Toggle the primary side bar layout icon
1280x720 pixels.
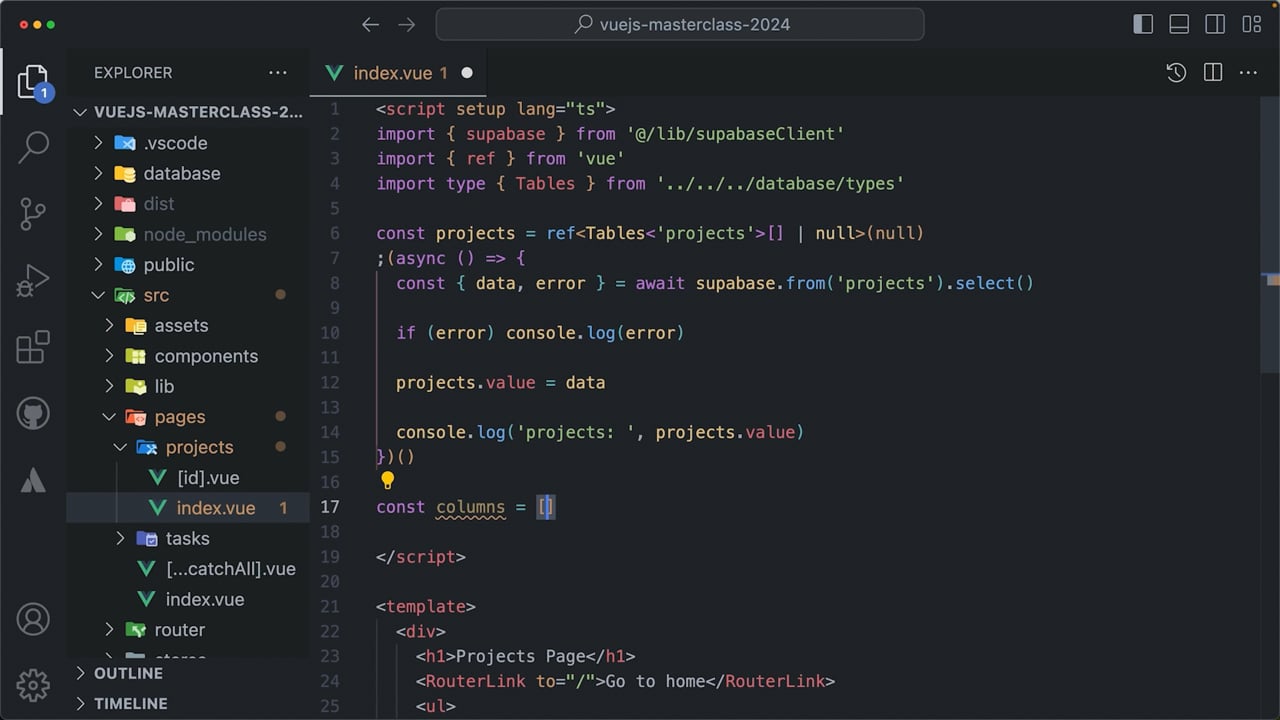pos(1143,25)
